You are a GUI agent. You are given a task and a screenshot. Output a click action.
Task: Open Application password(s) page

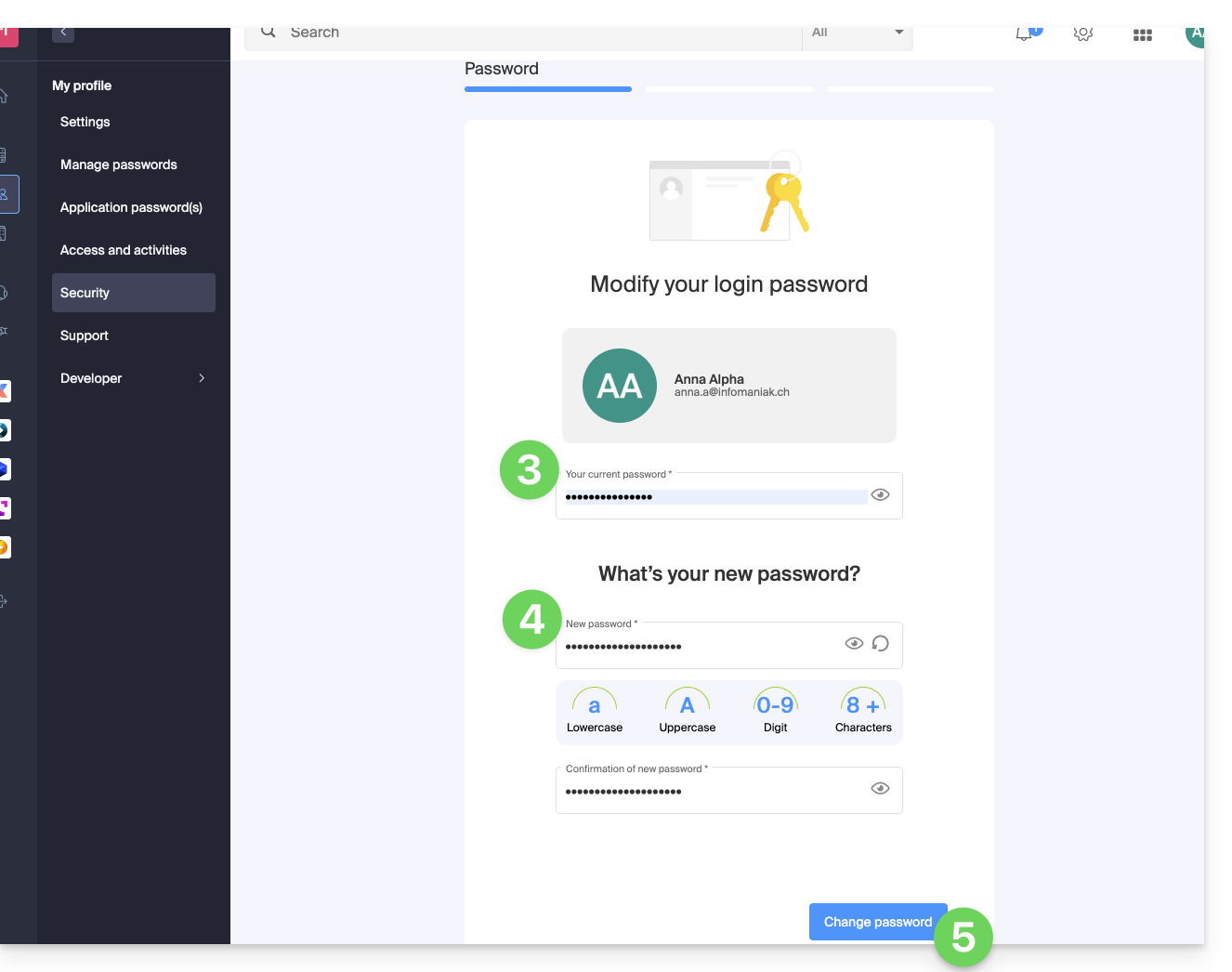pyautogui.click(x=131, y=207)
